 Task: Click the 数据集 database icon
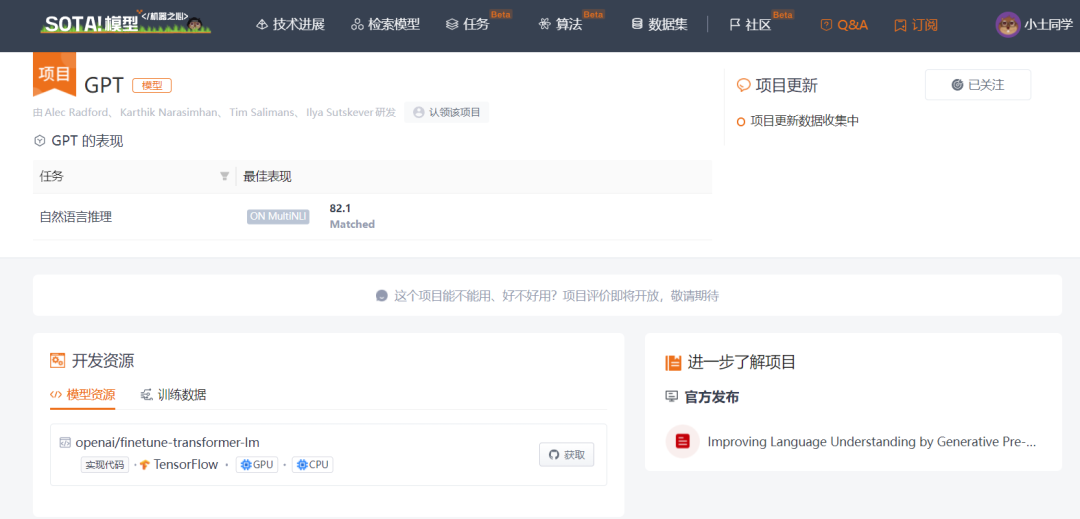[637, 25]
